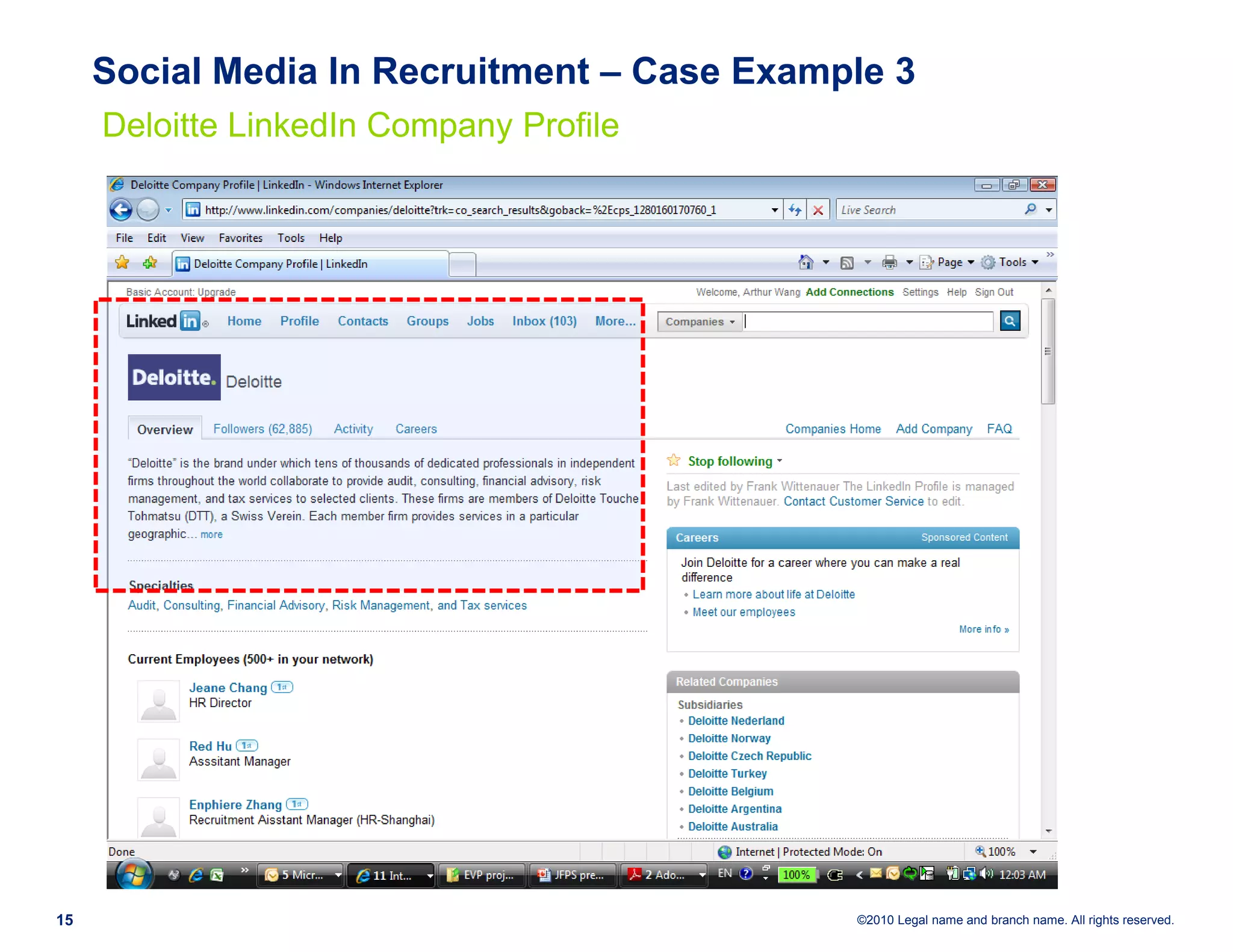Image resolution: width=1233 pixels, height=952 pixels.
Task: Open the Companies search category dropdown
Action: (x=700, y=321)
